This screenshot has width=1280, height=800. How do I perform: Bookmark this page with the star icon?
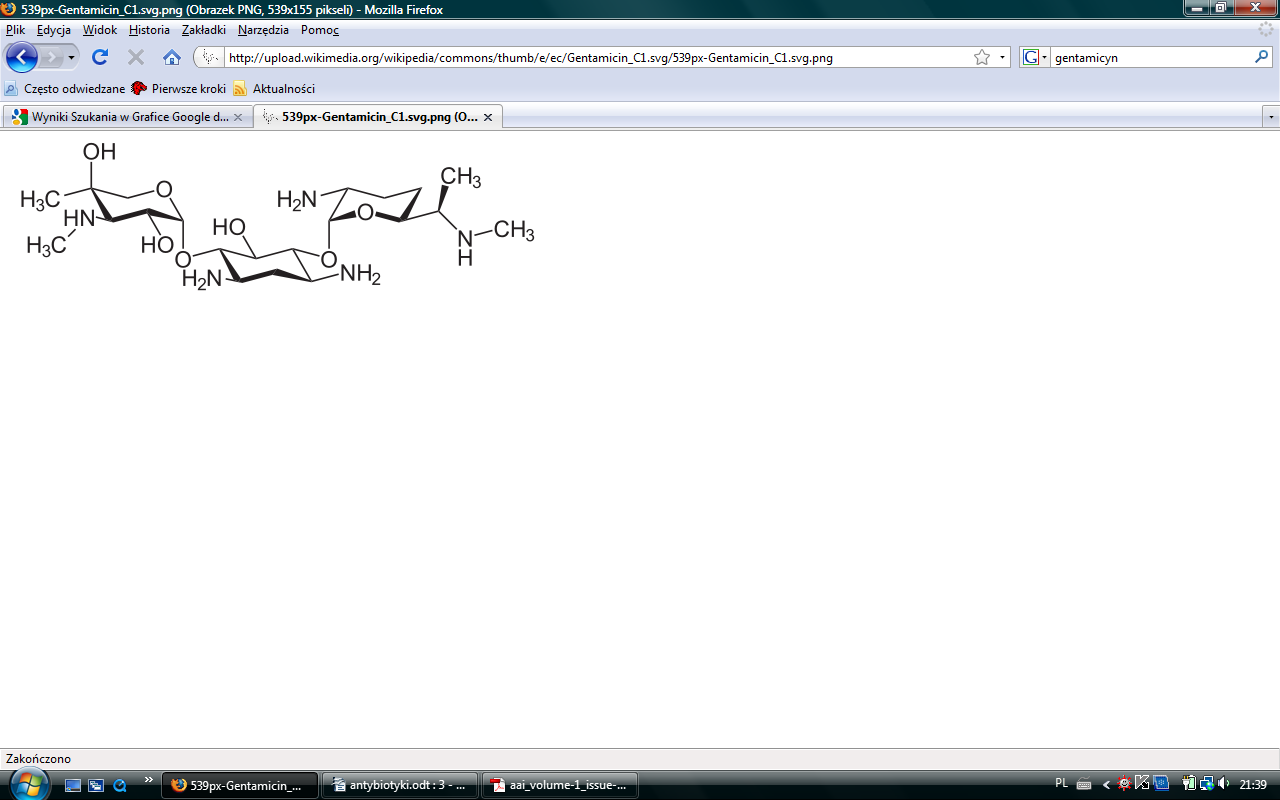click(x=982, y=57)
